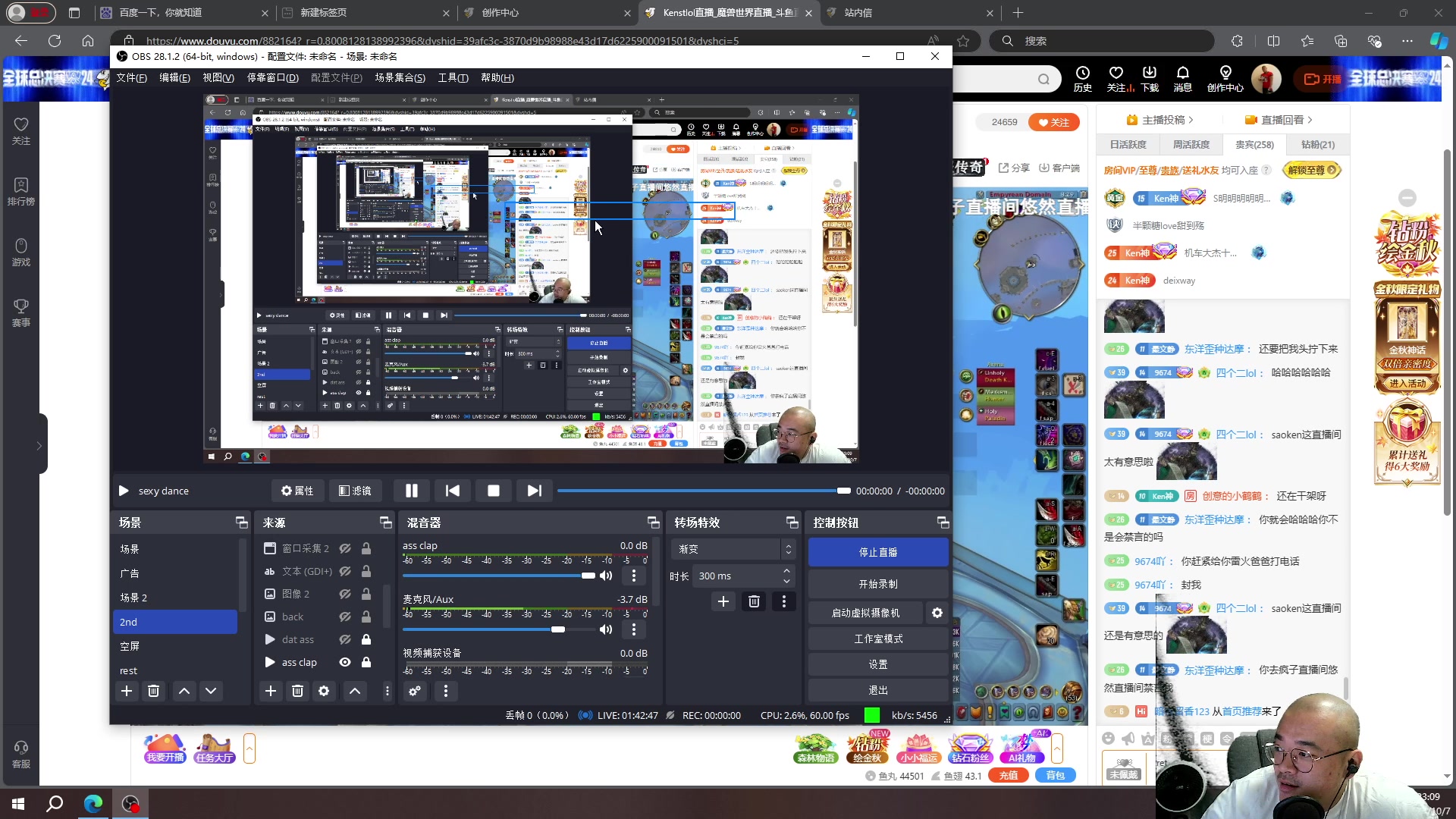Open audio mixer options menu
The width and height of the screenshot is (1456, 819).
446,691
